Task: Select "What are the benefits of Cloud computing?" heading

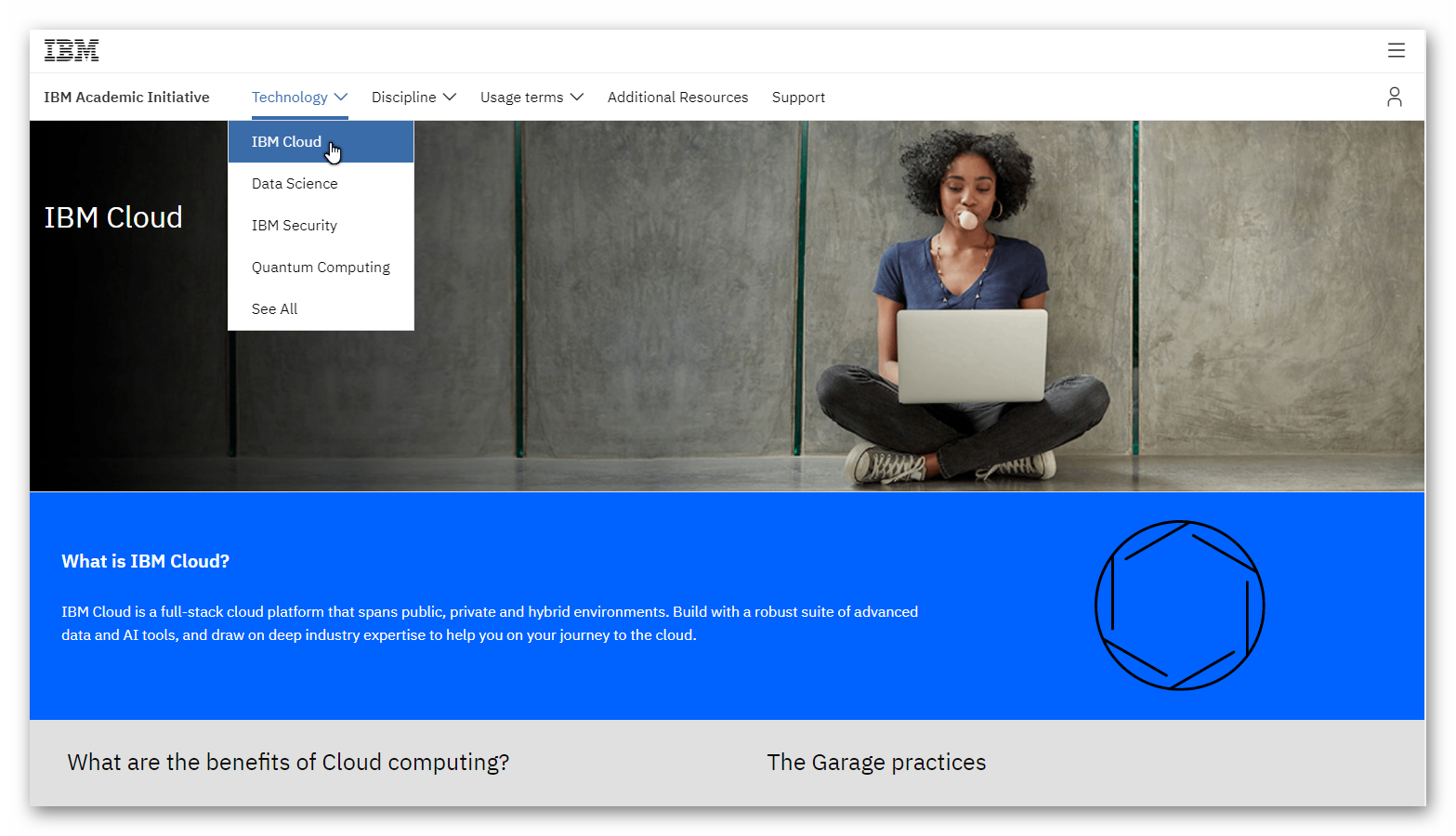Action: (x=288, y=762)
